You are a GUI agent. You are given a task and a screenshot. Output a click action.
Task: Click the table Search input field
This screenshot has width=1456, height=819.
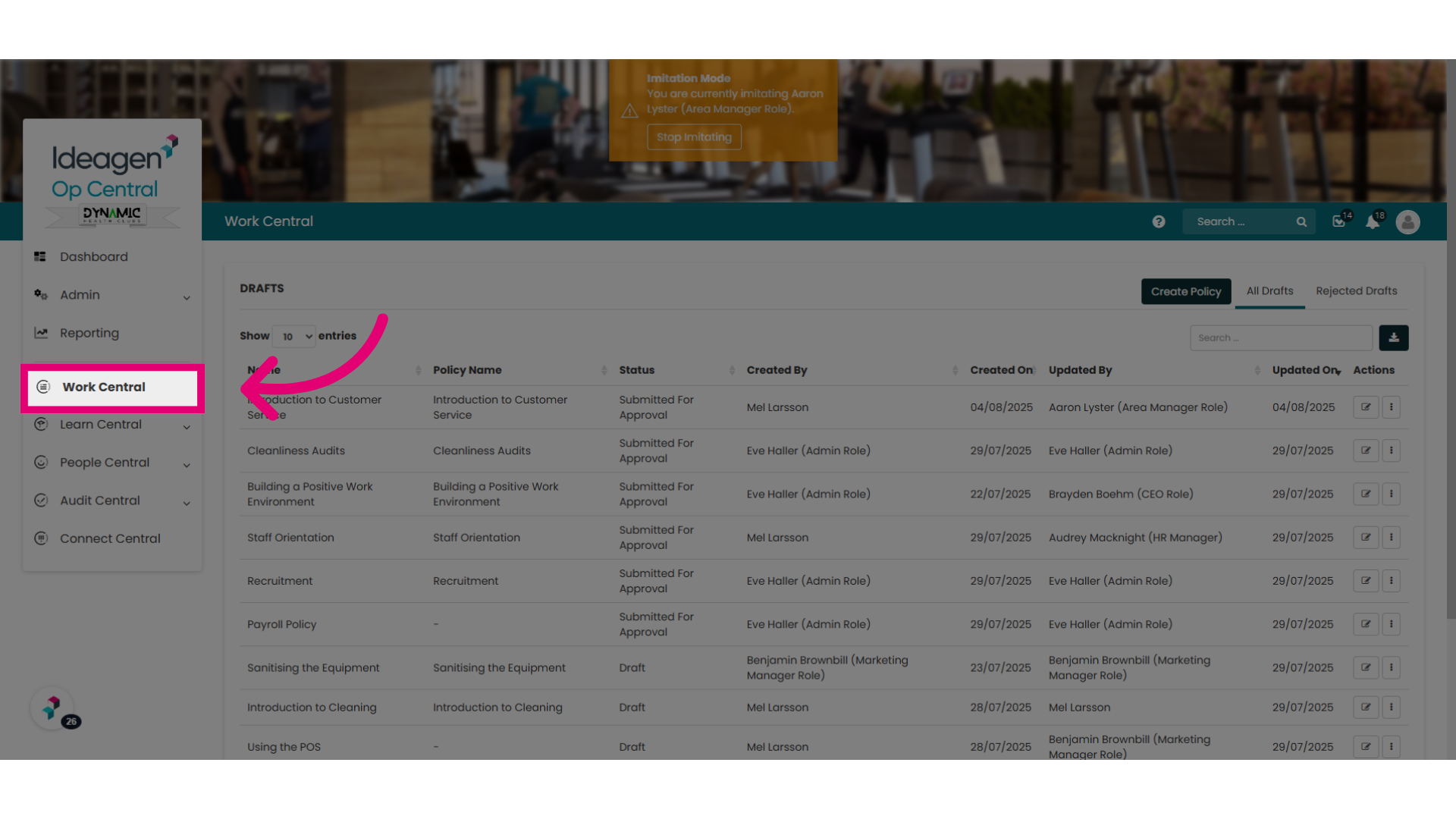click(x=1281, y=337)
